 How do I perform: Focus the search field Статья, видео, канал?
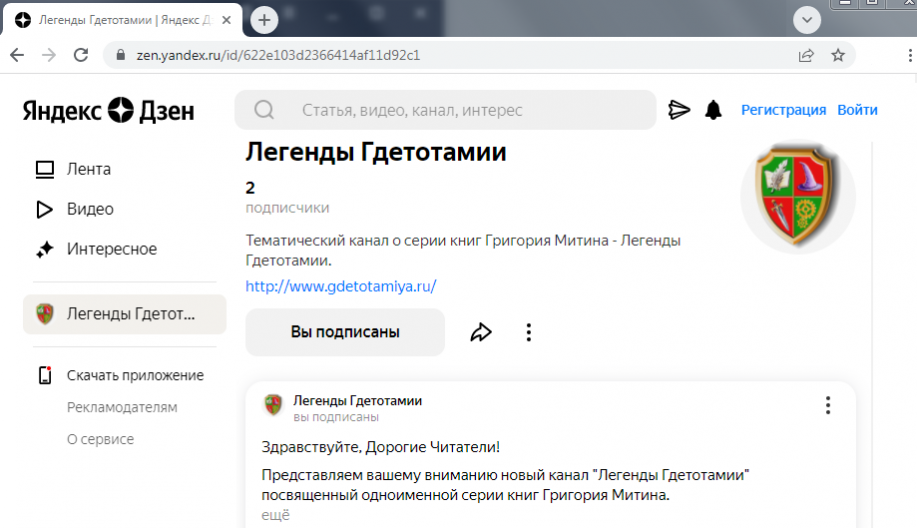click(x=446, y=110)
